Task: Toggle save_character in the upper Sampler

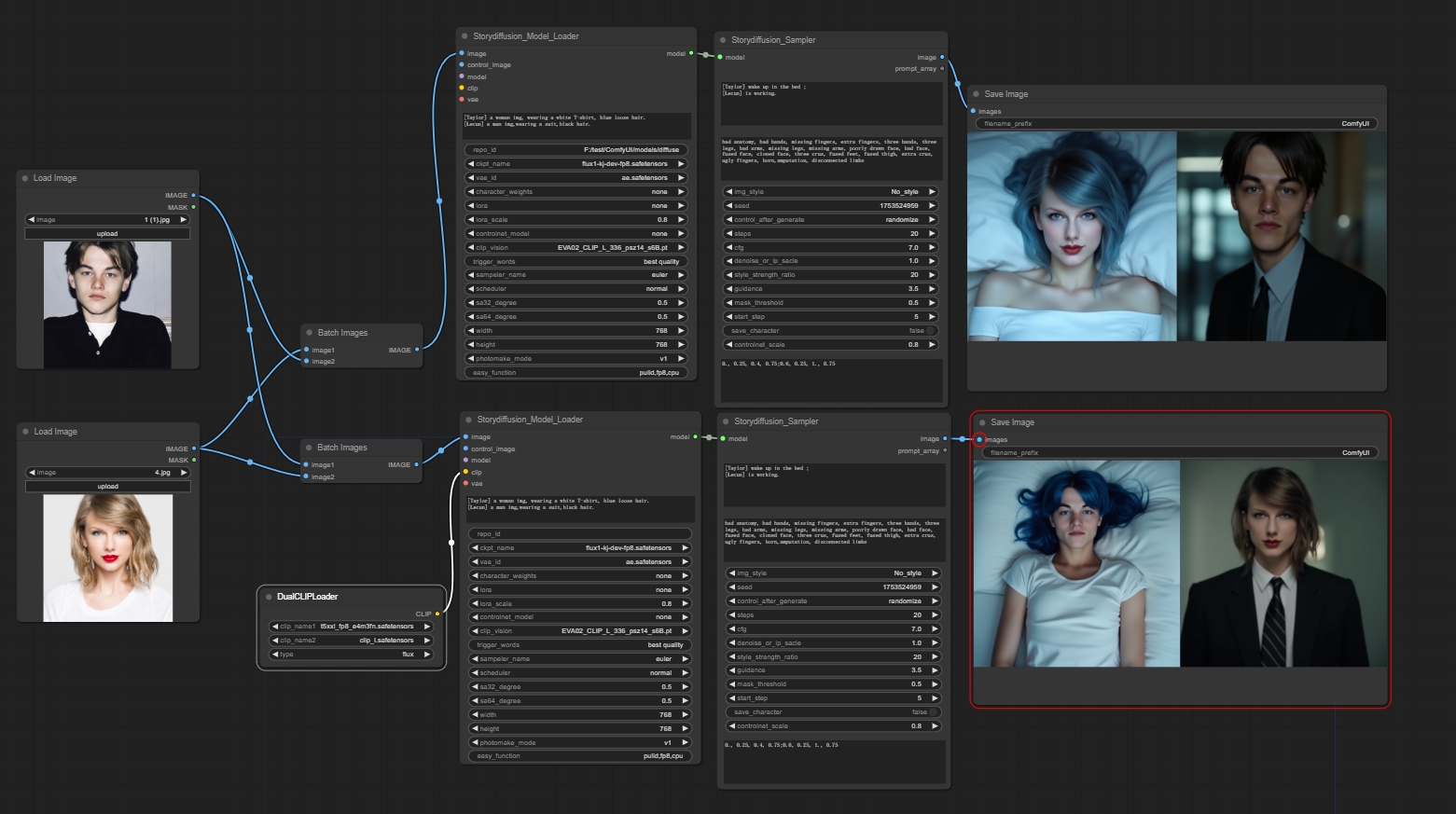Action: (x=830, y=330)
